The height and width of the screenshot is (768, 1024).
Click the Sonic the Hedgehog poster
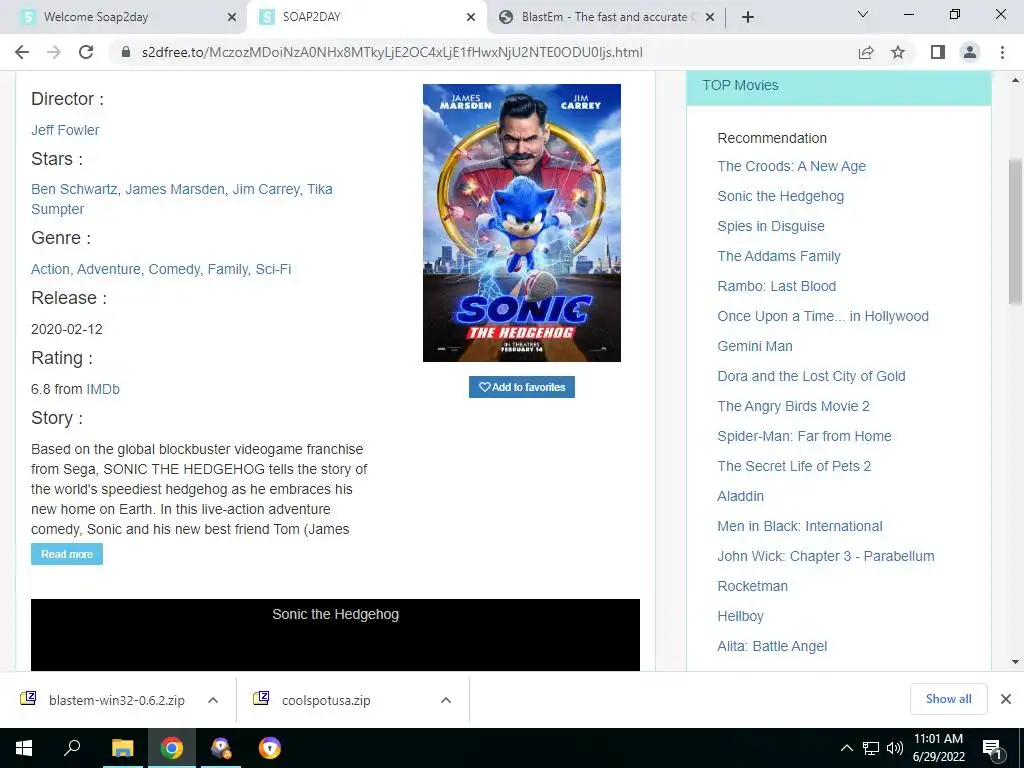pos(522,223)
